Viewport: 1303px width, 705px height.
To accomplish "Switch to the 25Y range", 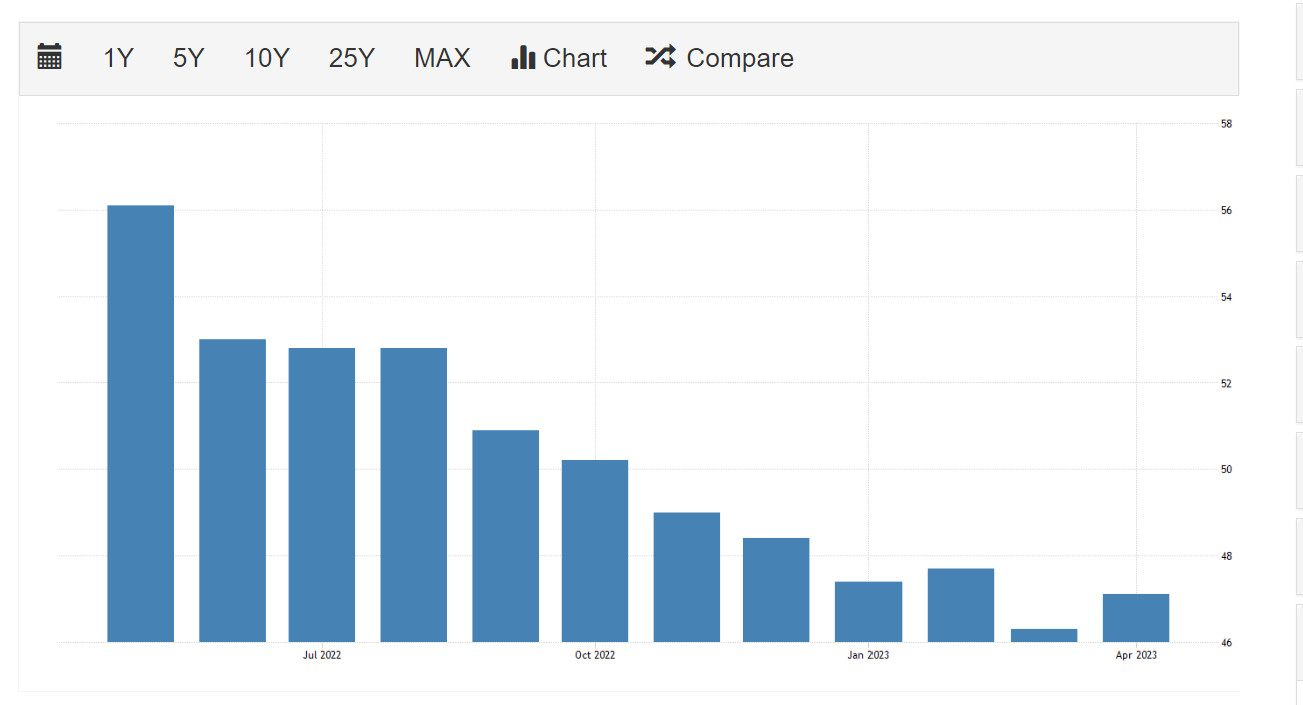I will (x=351, y=58).
